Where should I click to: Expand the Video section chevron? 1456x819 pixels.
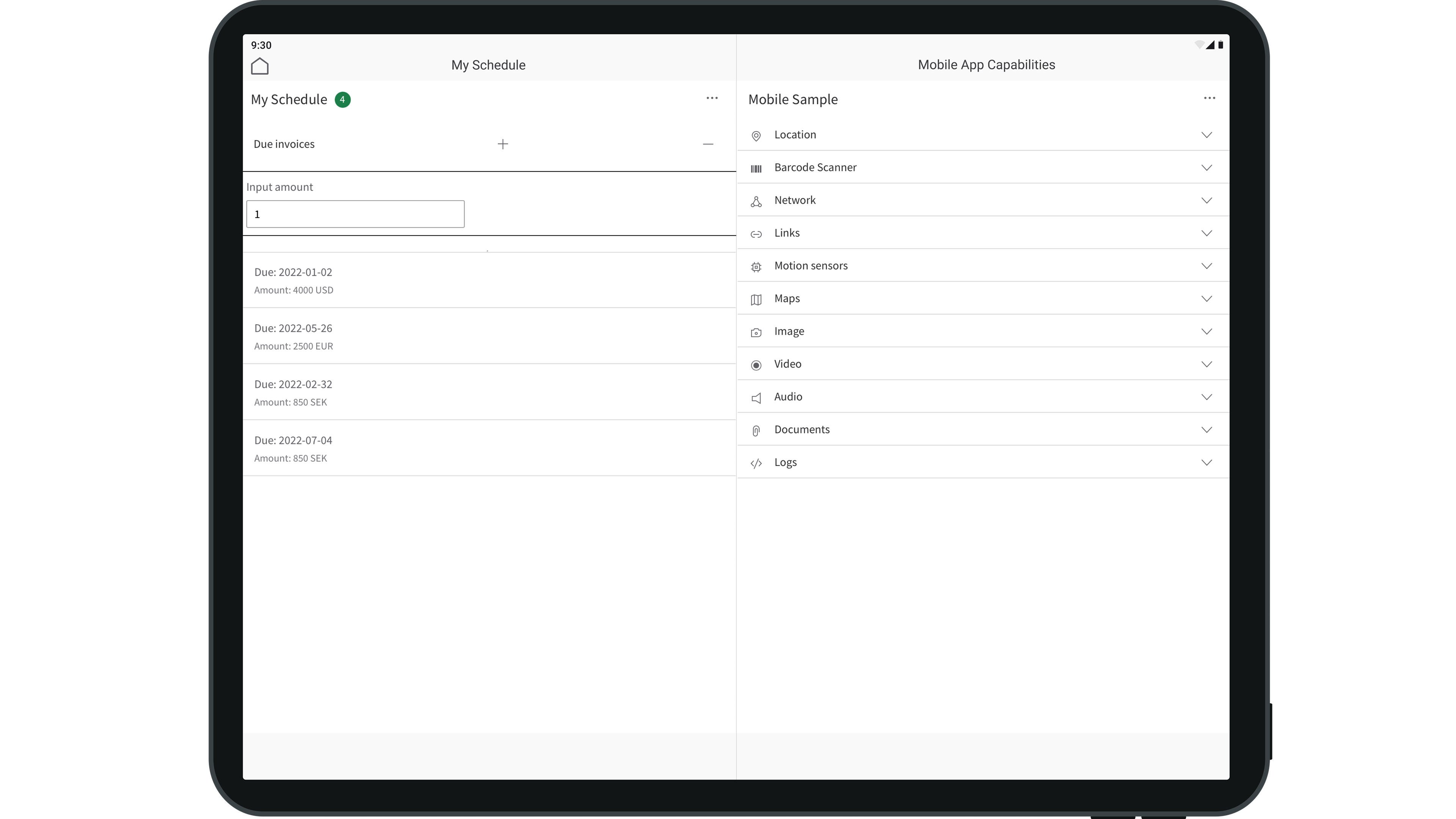click(1207, 364)
